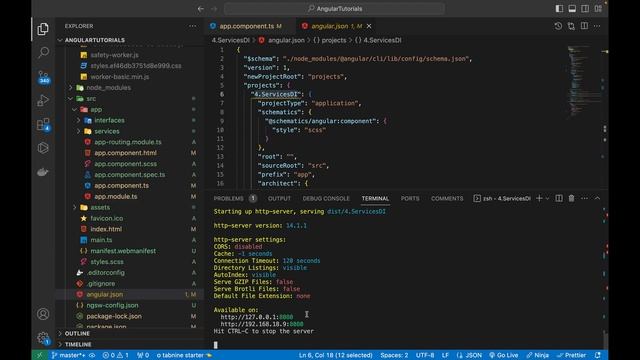Go back using the navigation arrow
The height and width of the screenshot is (360, 640).
tap(201, 9)
